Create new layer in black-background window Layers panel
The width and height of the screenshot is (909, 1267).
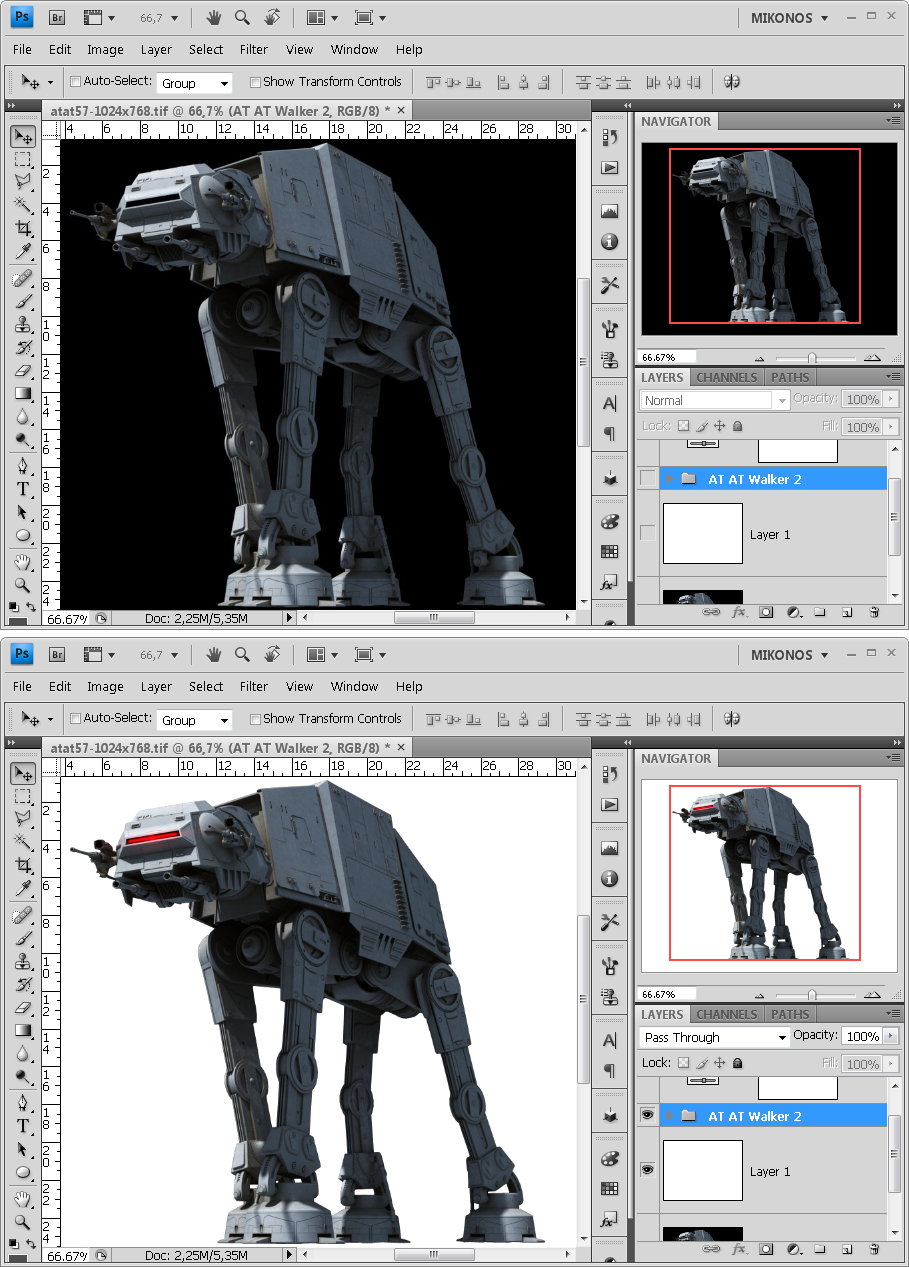847,611
